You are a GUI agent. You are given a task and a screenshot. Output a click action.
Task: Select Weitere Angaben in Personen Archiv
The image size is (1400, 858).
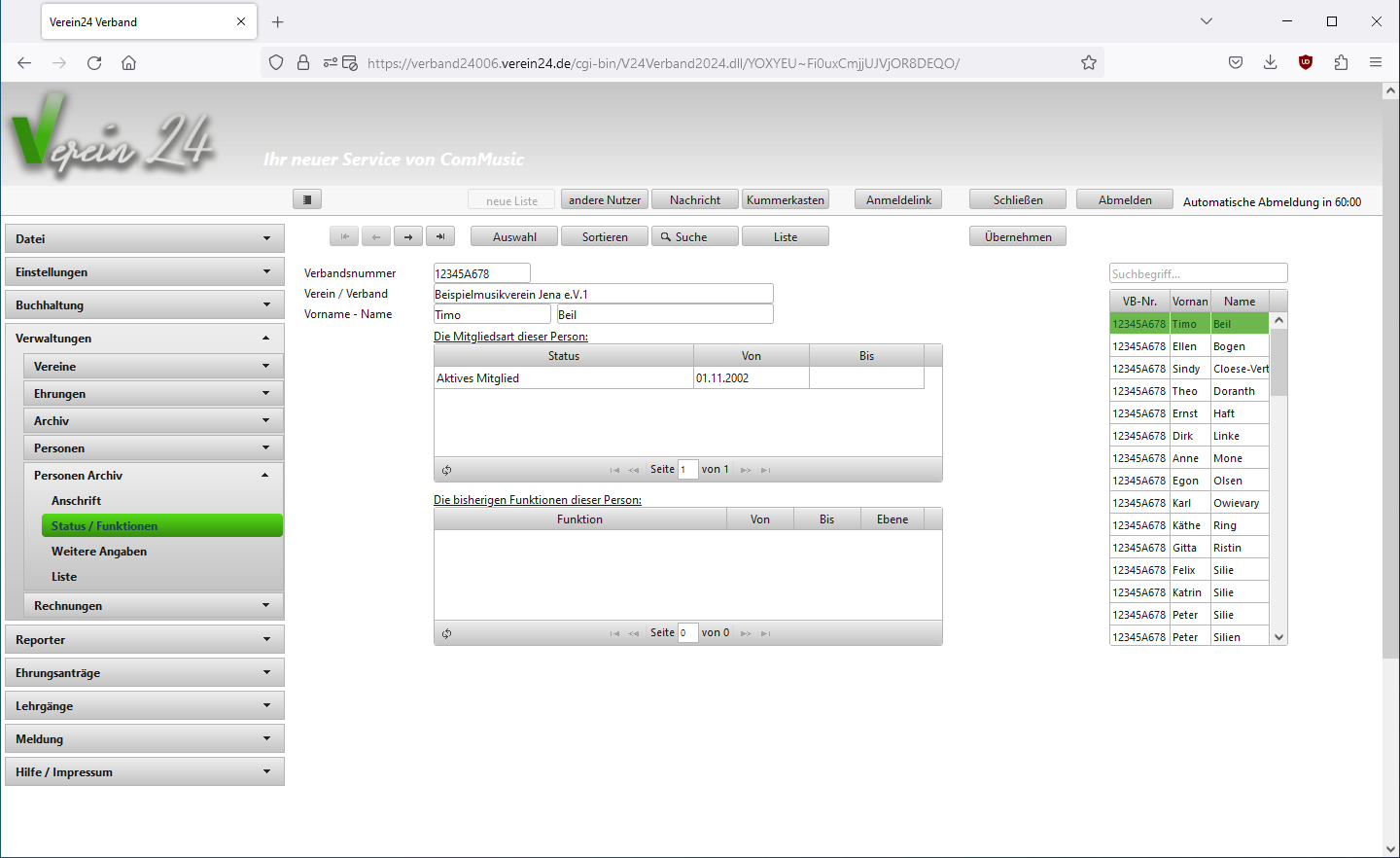[x=99, y=552]
